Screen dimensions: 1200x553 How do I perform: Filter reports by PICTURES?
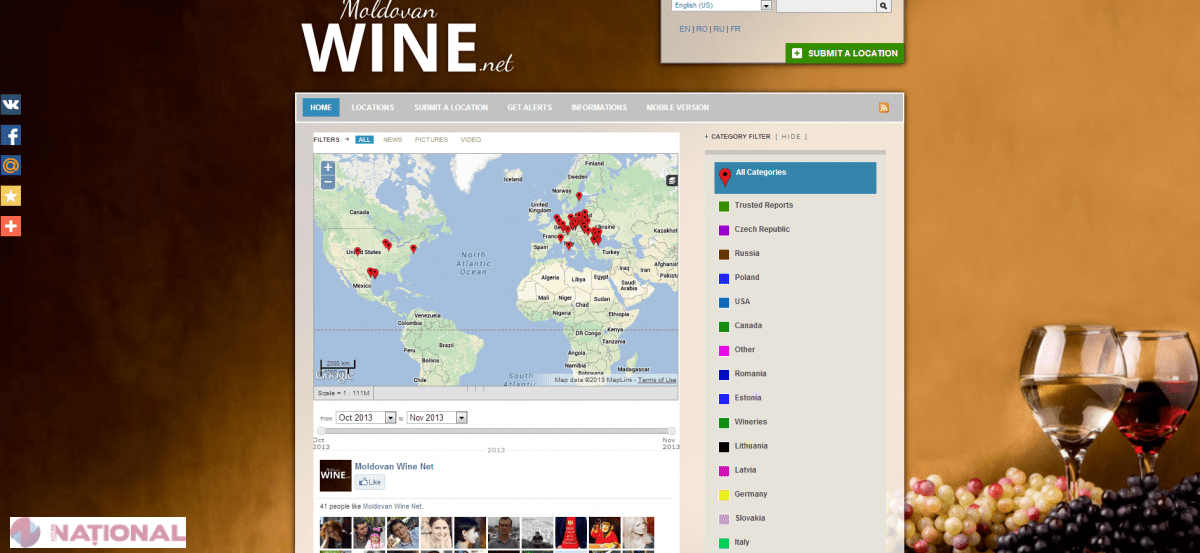click(x=432, y=140)
